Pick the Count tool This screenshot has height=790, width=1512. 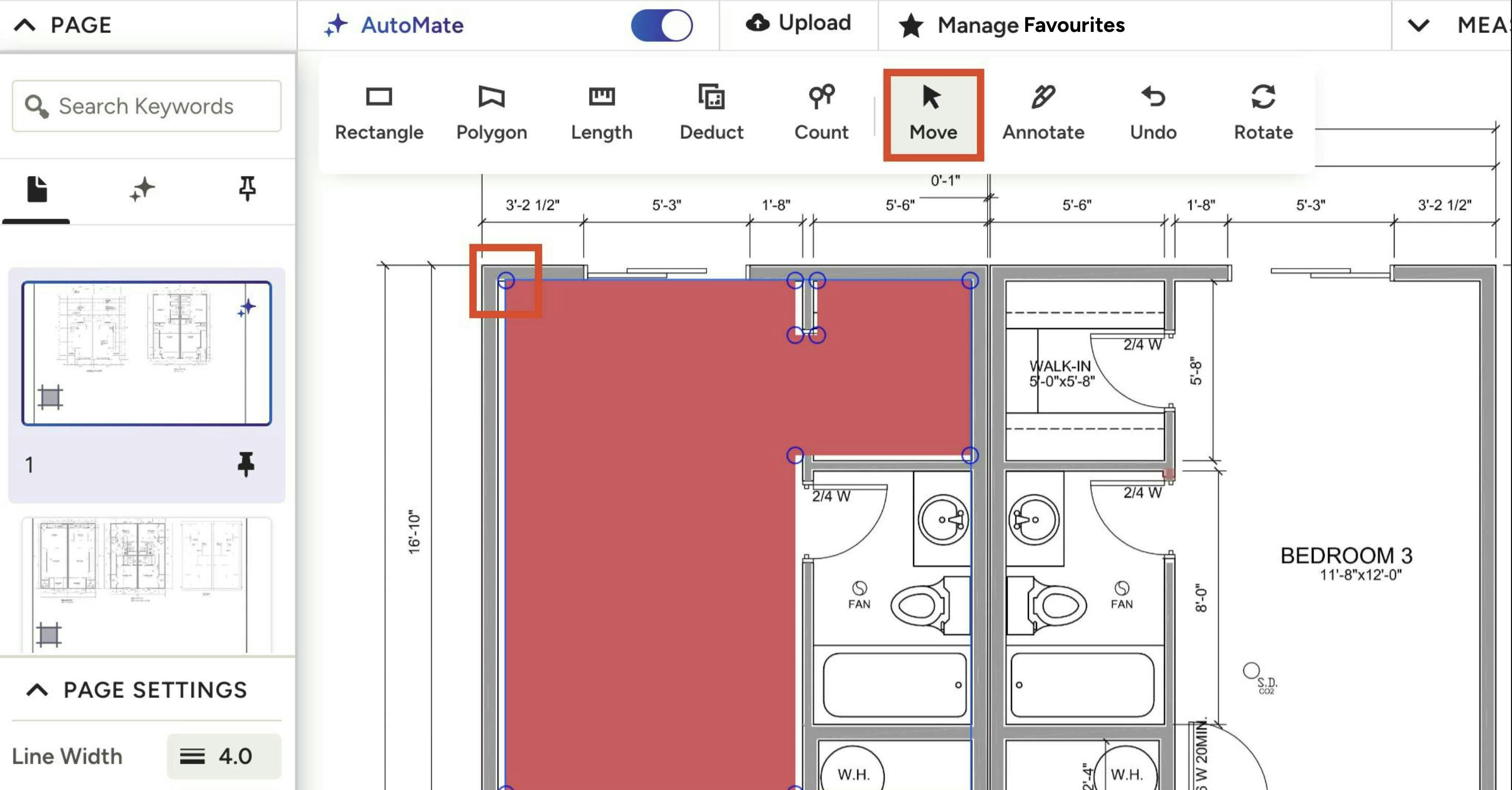click(821, 113)
